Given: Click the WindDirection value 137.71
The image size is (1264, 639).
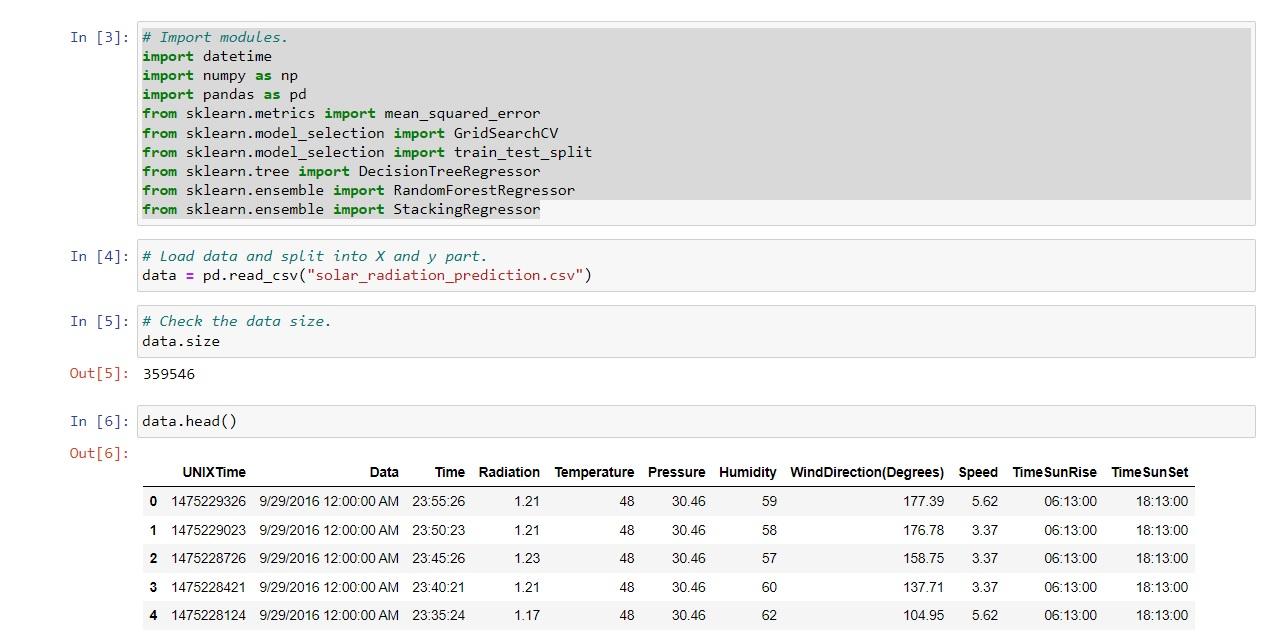Looking at the screenshot, I should click(x=923, y=587).
